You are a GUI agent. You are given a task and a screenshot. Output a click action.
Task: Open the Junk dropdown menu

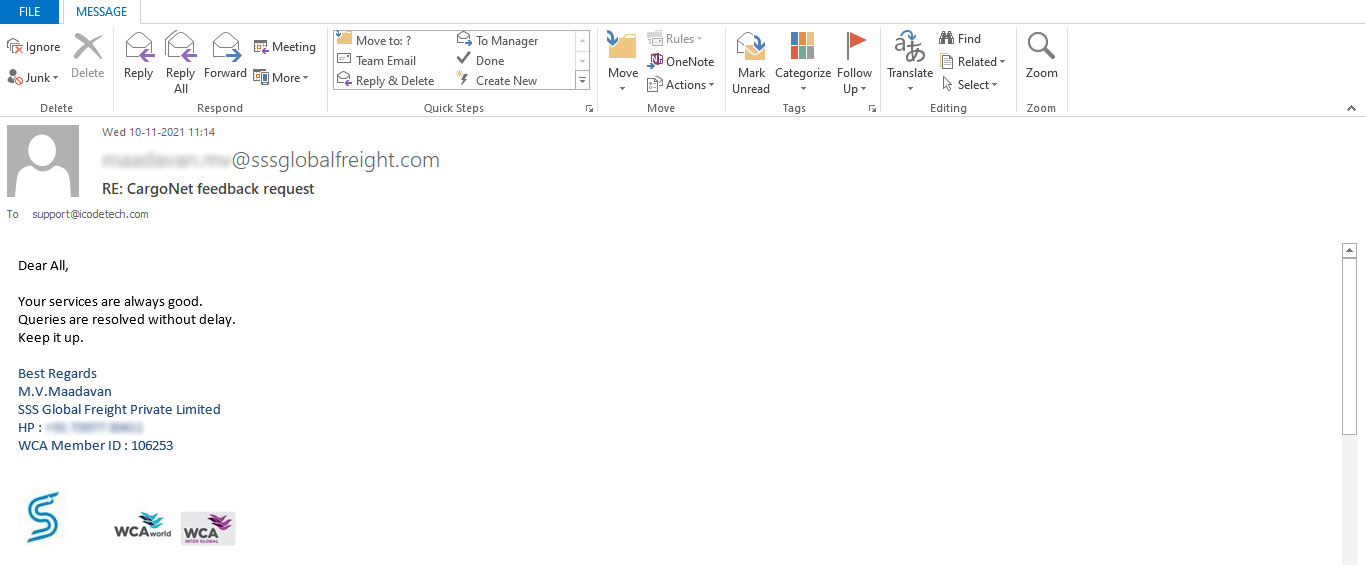pos(34,77)
